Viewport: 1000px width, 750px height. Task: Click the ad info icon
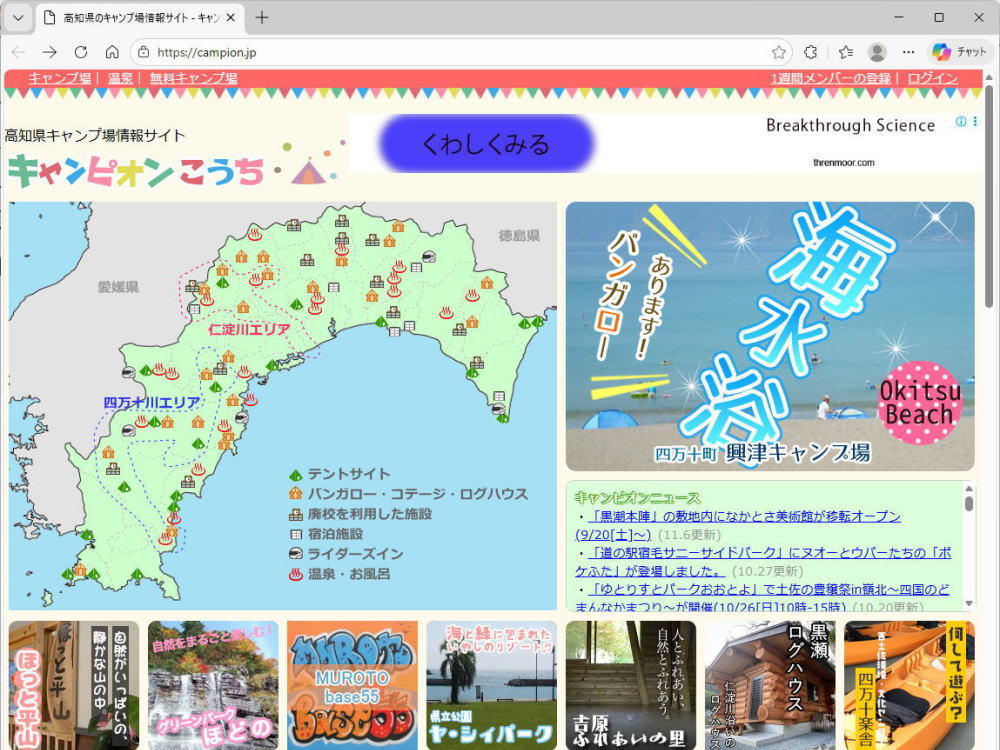pyautogui.click(x=961, y=121)
